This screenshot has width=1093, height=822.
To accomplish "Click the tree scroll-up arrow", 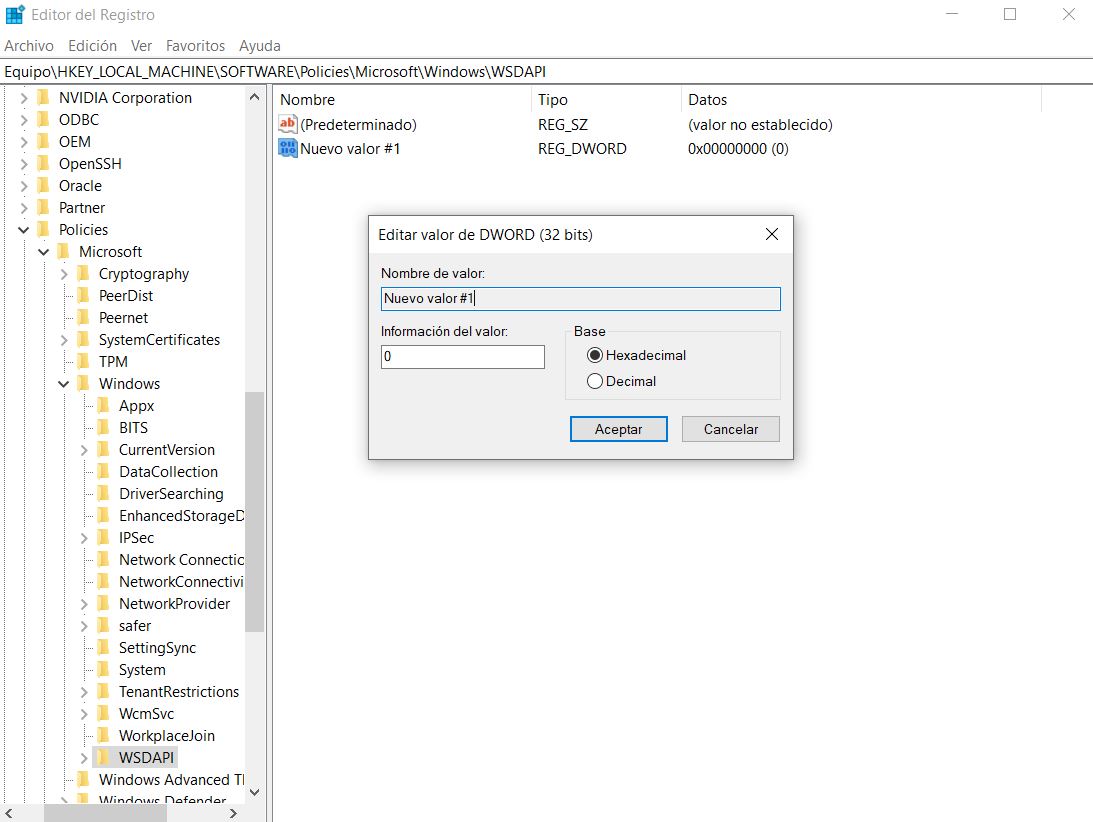I will (x=254, y=97).
